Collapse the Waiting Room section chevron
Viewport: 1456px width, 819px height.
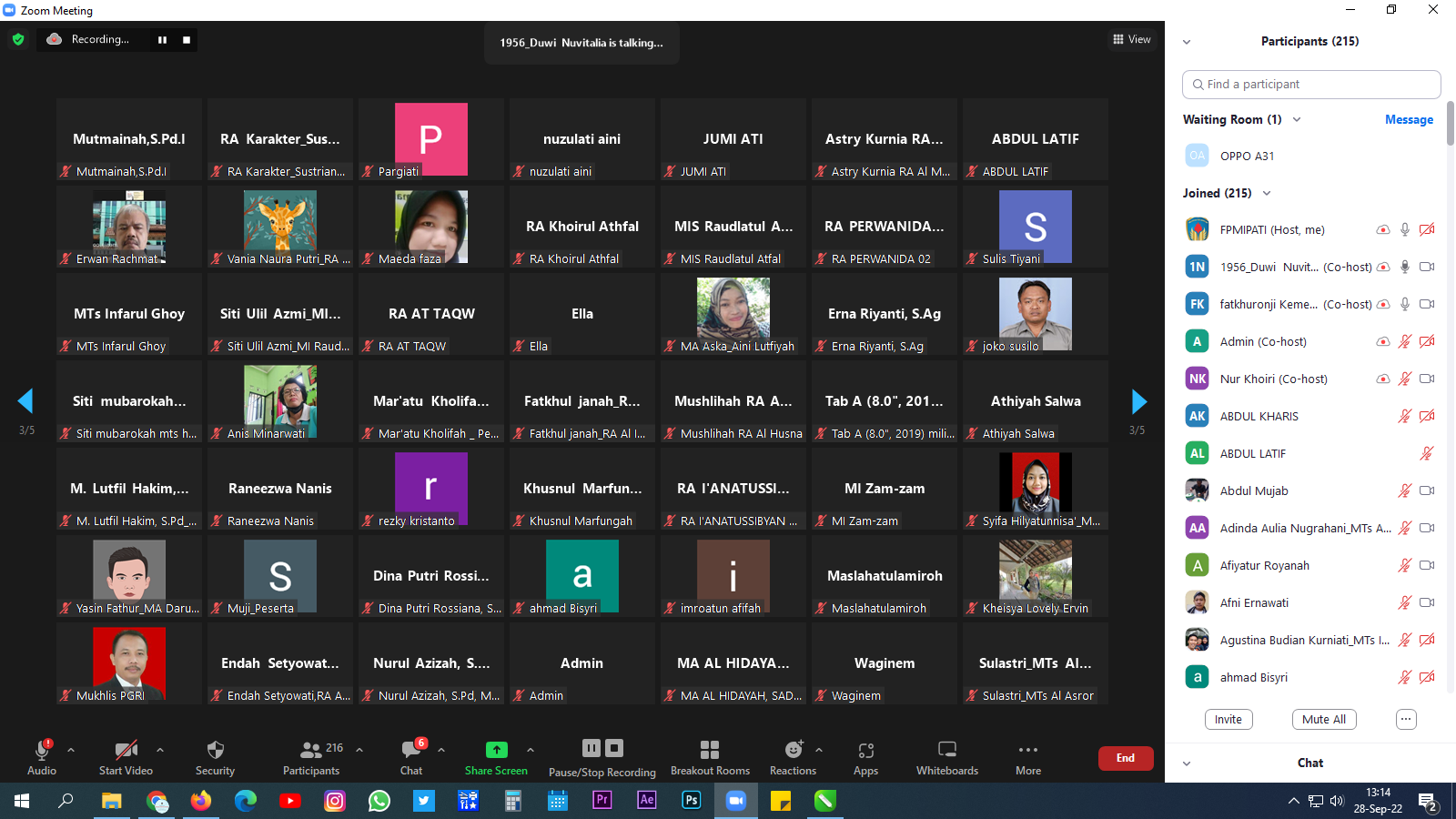pos(1297,120)
